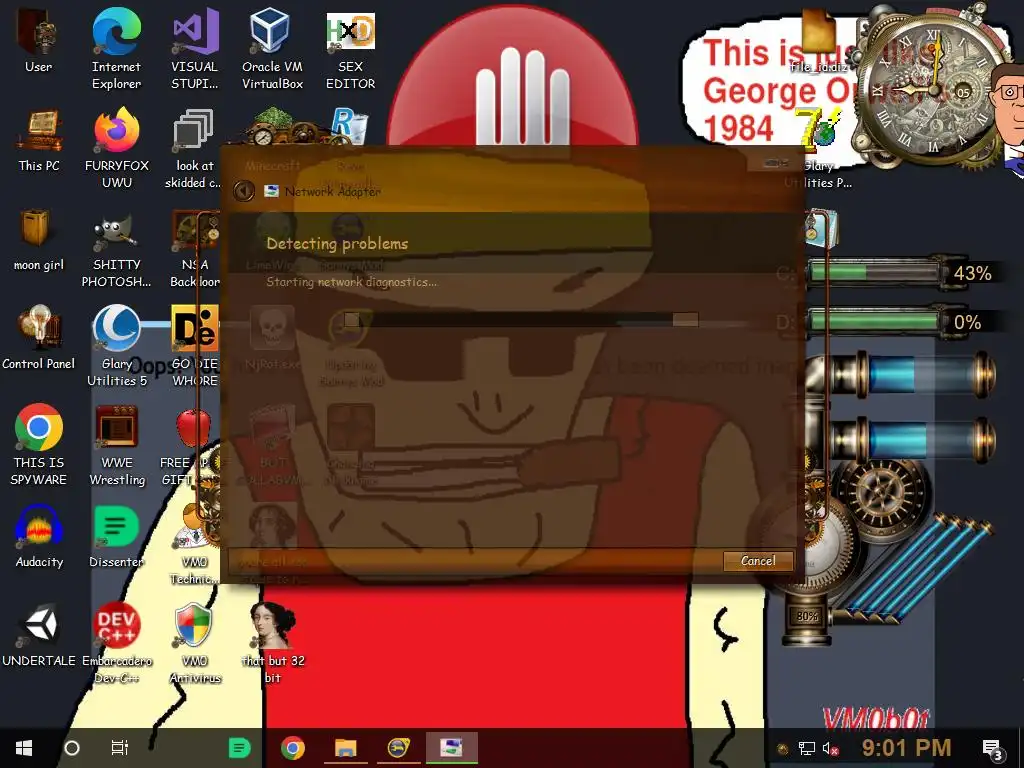Open Cortana search circle on taskbar

(72, 748)
